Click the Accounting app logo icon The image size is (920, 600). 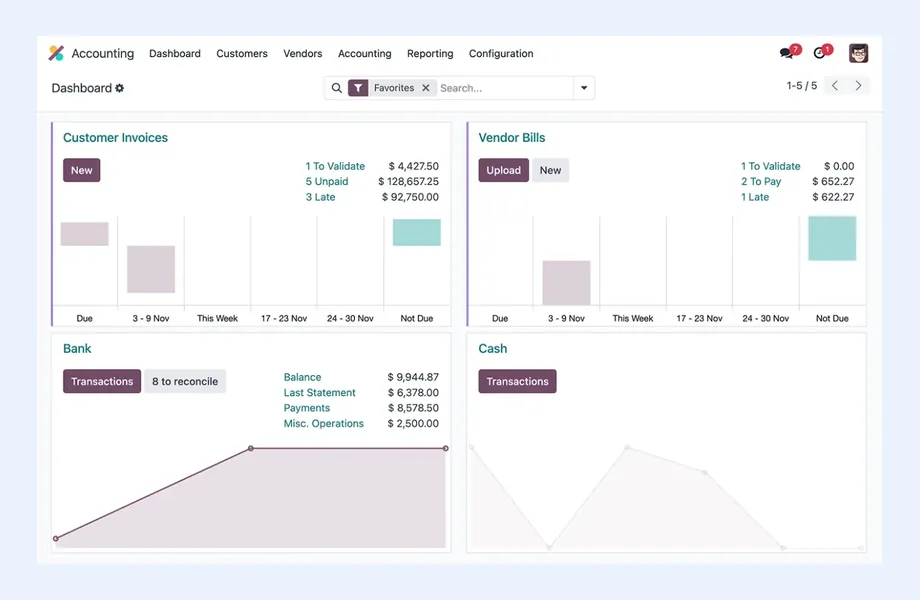[56, 53]
